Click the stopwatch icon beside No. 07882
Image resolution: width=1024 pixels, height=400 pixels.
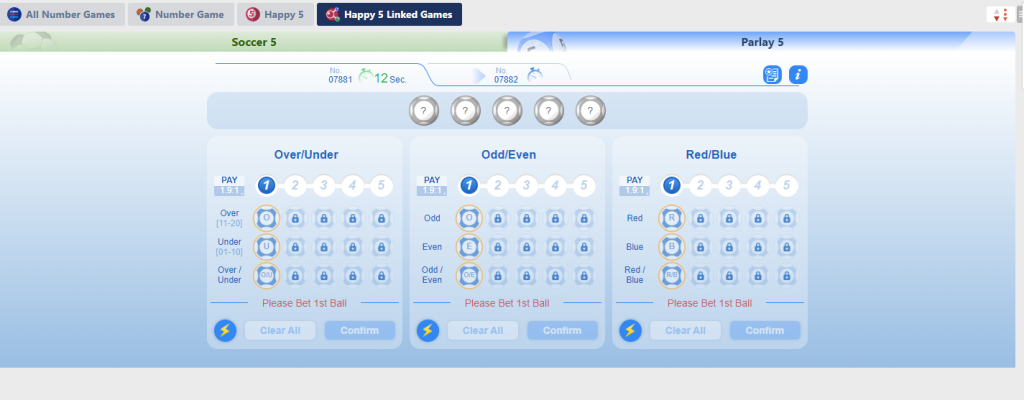pos(535,75)
